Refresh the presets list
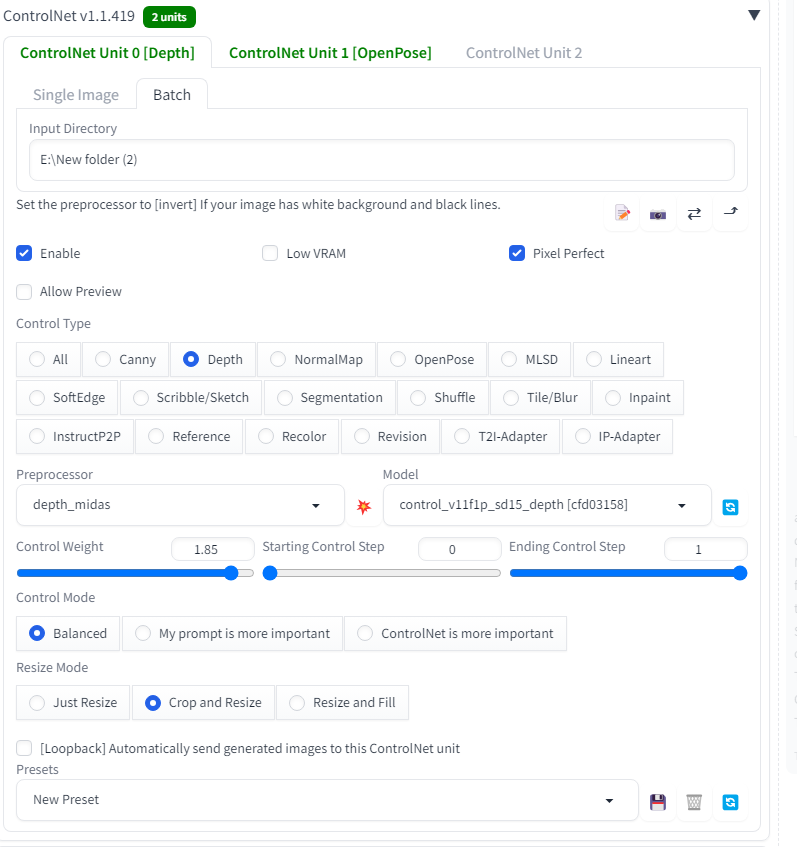 [731, 801]
